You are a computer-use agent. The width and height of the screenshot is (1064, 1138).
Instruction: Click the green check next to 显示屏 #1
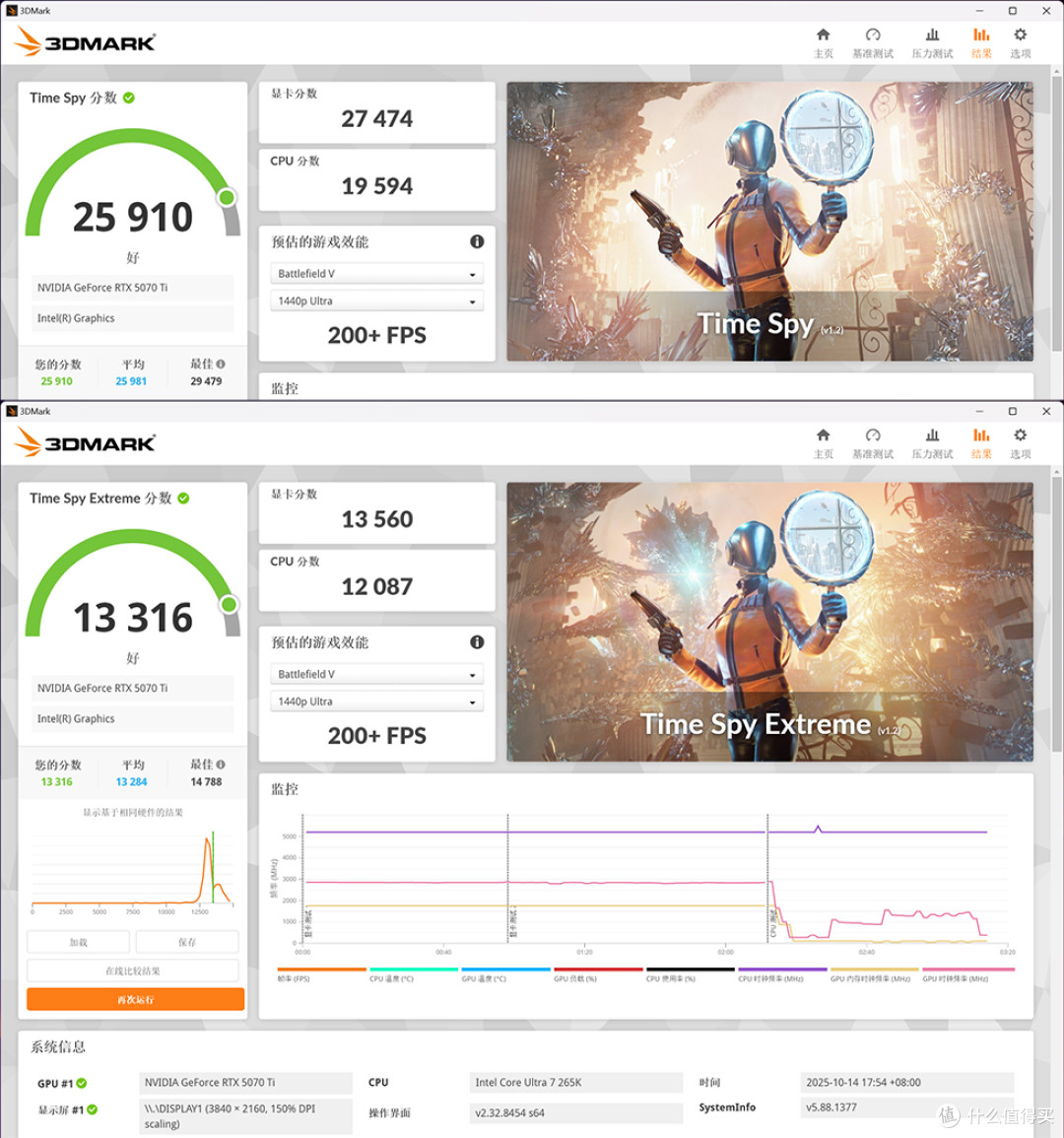click(x=93, y=1109)
